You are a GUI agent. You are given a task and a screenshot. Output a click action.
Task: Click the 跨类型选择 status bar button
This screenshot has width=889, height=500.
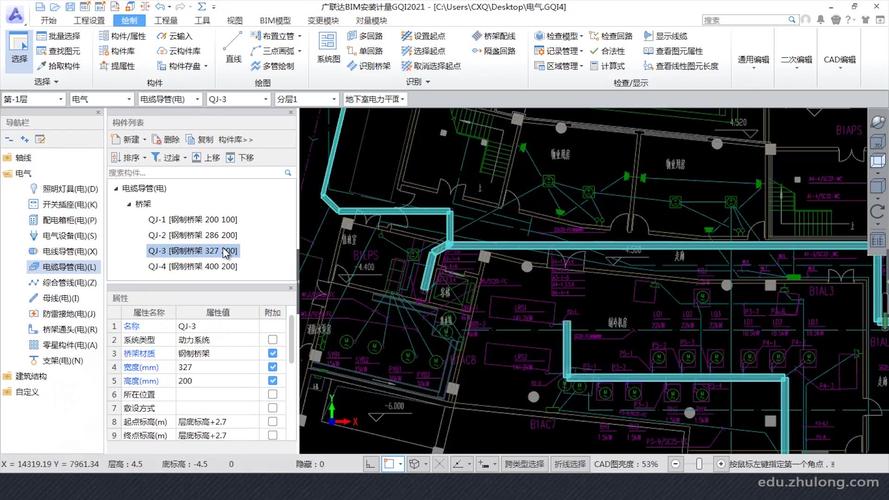tap(524, 464)
